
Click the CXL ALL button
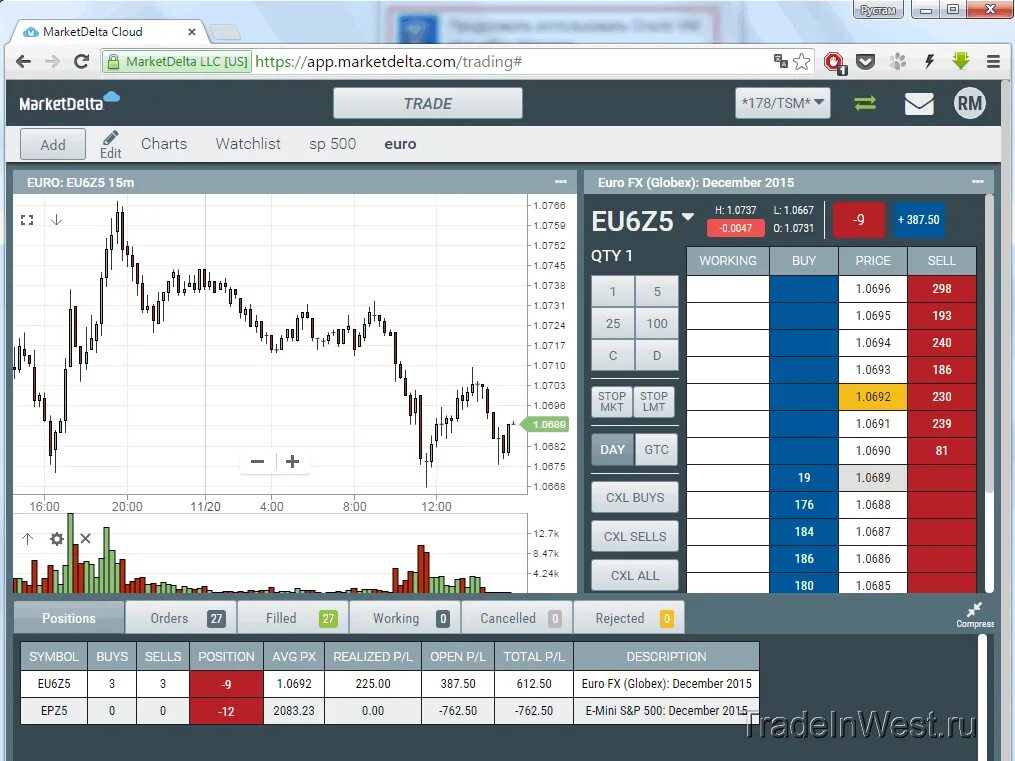635,575
